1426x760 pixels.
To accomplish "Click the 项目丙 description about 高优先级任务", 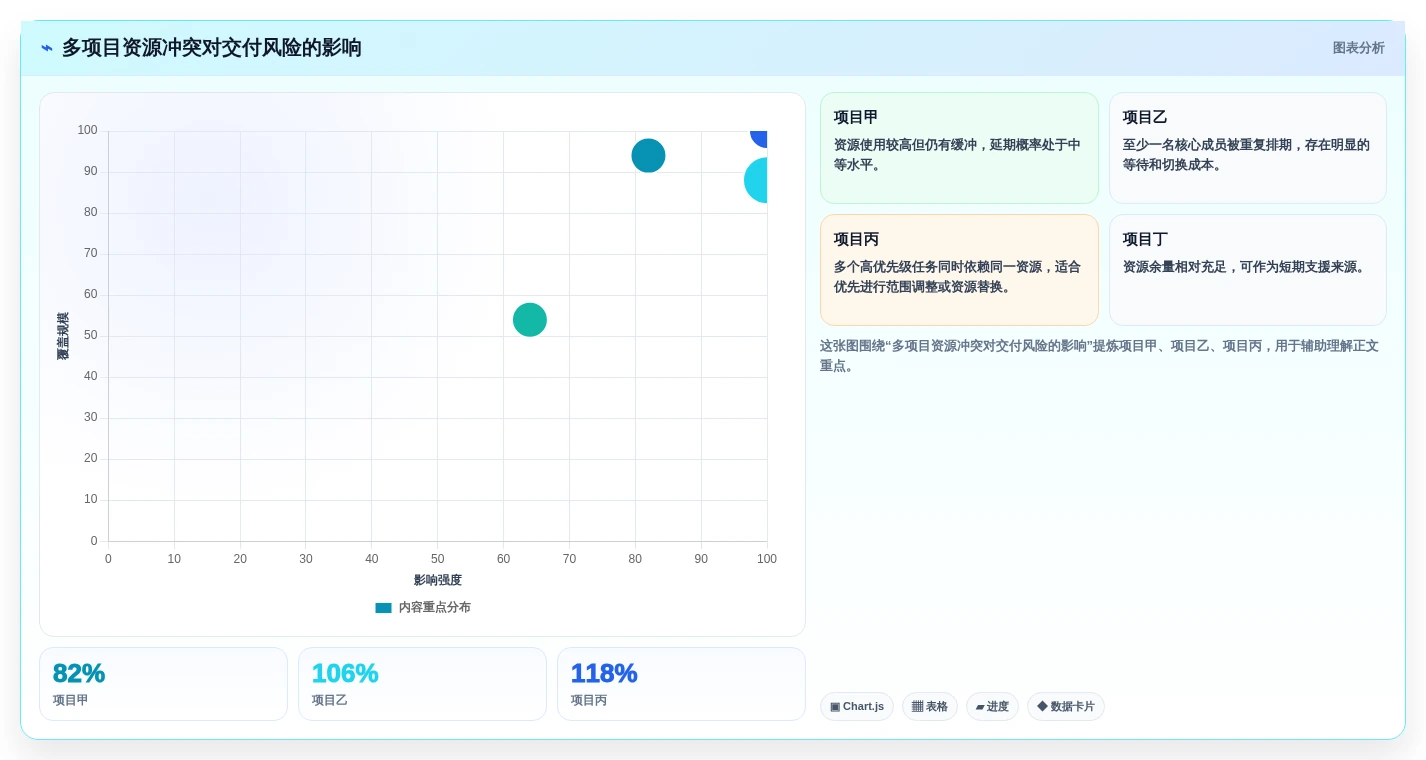I will [x=957, y=277].
